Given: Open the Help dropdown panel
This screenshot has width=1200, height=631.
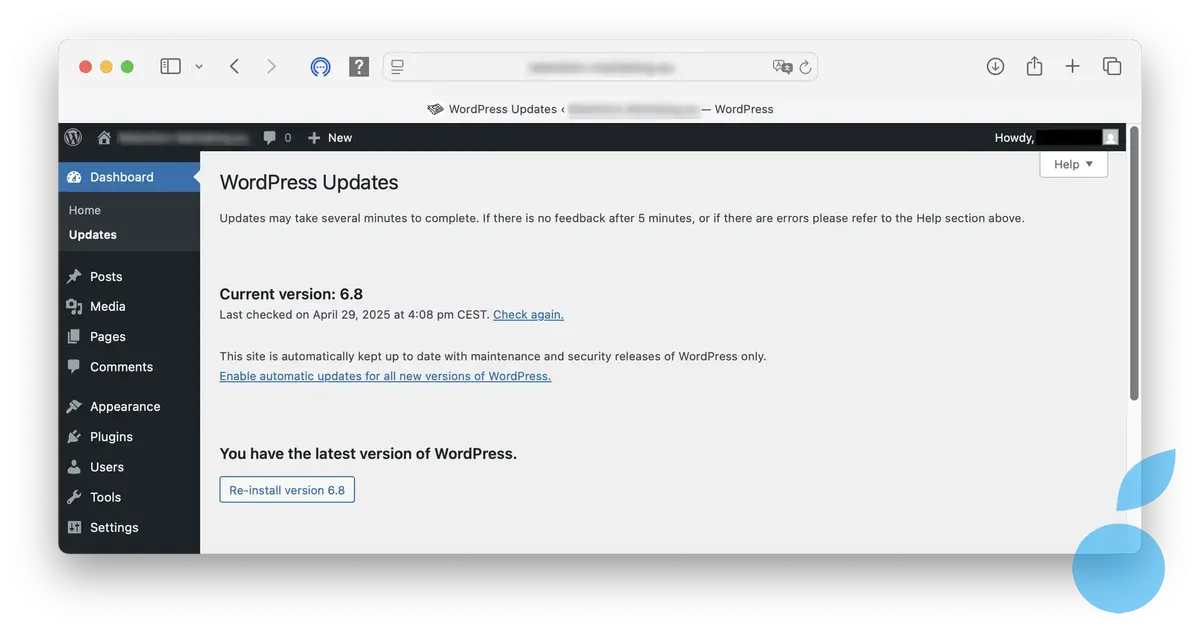Looking at the screenshot, I should click(1072, 164).
